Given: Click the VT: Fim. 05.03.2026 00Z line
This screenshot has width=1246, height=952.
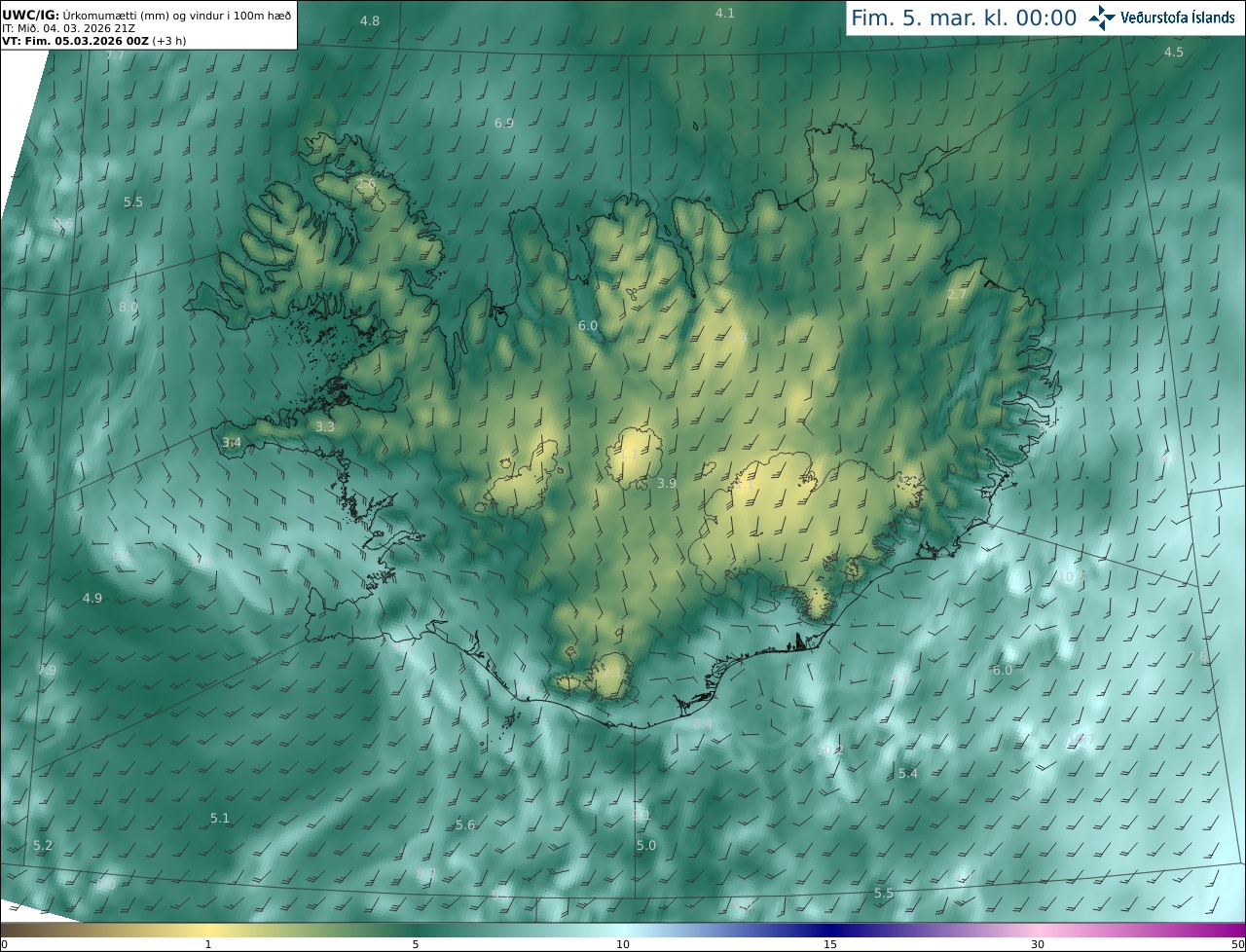Looking at the screenshot, I should (92, 41).
